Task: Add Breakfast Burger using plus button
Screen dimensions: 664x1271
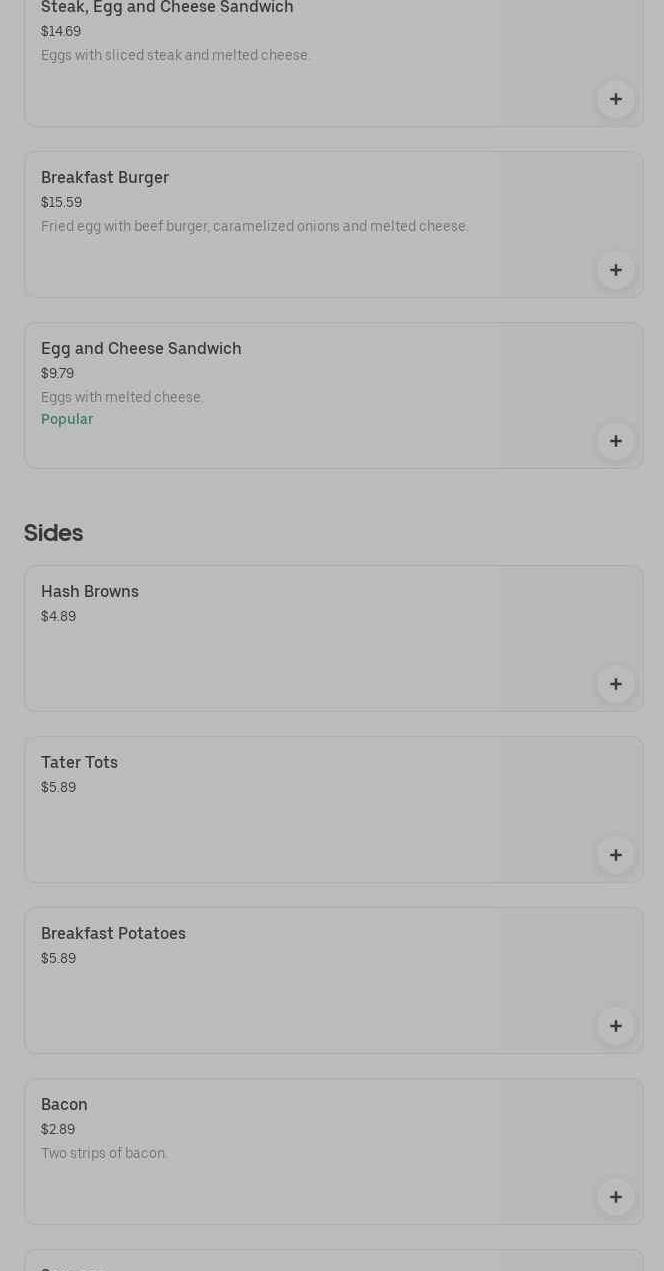Action: click(x=615, y=270)
